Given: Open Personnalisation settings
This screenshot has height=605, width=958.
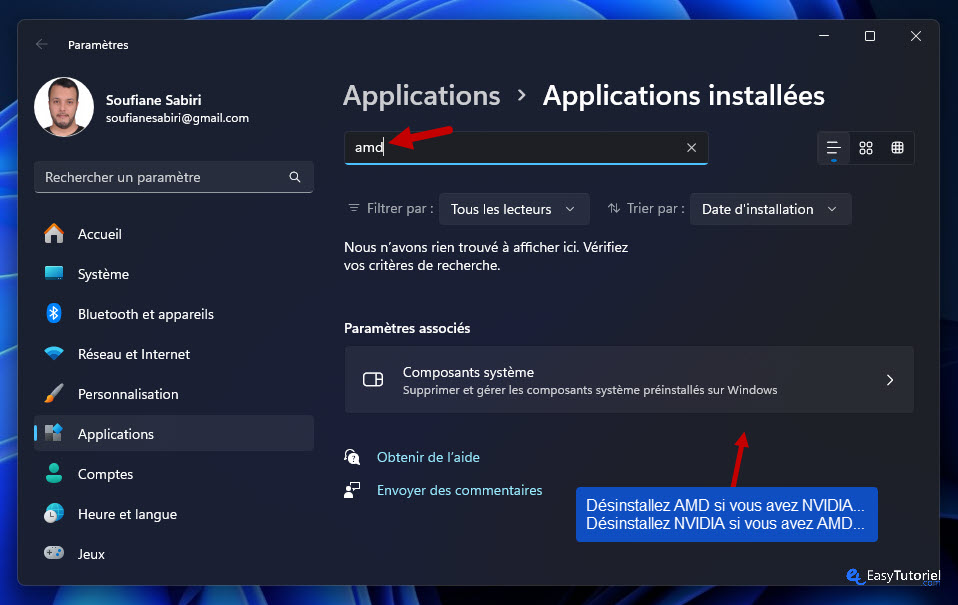Looking at the screenshot, I should coord(174,394).
